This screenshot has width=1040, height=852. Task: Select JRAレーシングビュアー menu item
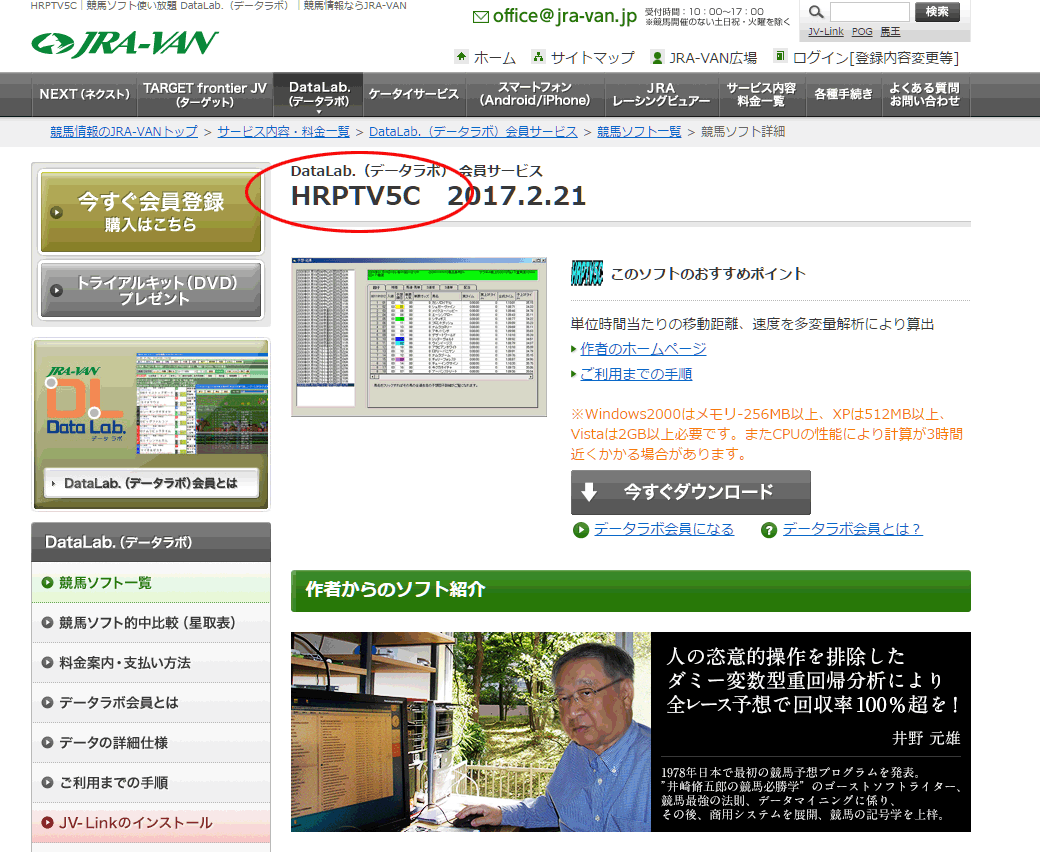661,94
